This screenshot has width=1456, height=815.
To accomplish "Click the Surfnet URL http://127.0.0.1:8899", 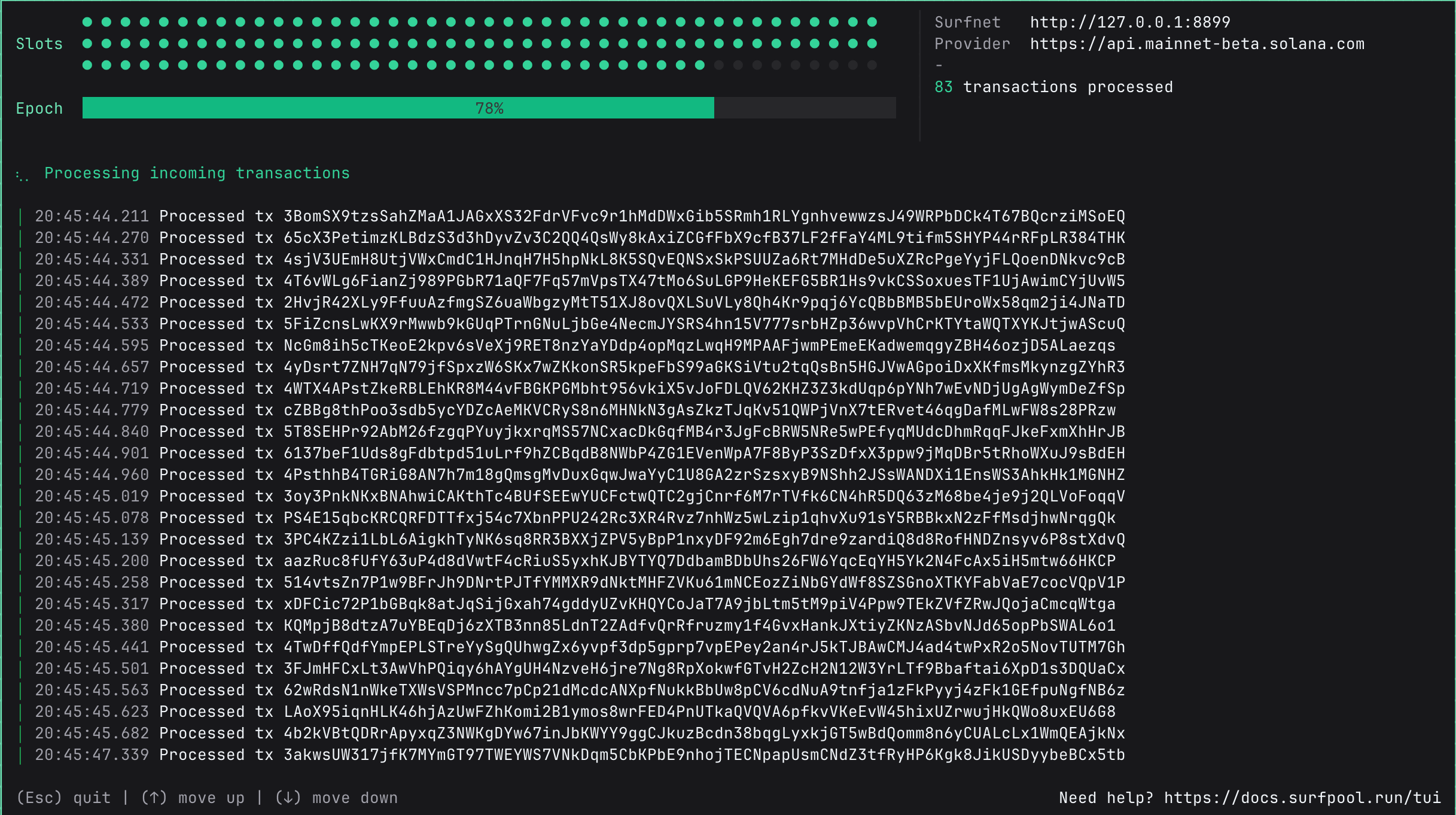I will [x=1129, y=22].
